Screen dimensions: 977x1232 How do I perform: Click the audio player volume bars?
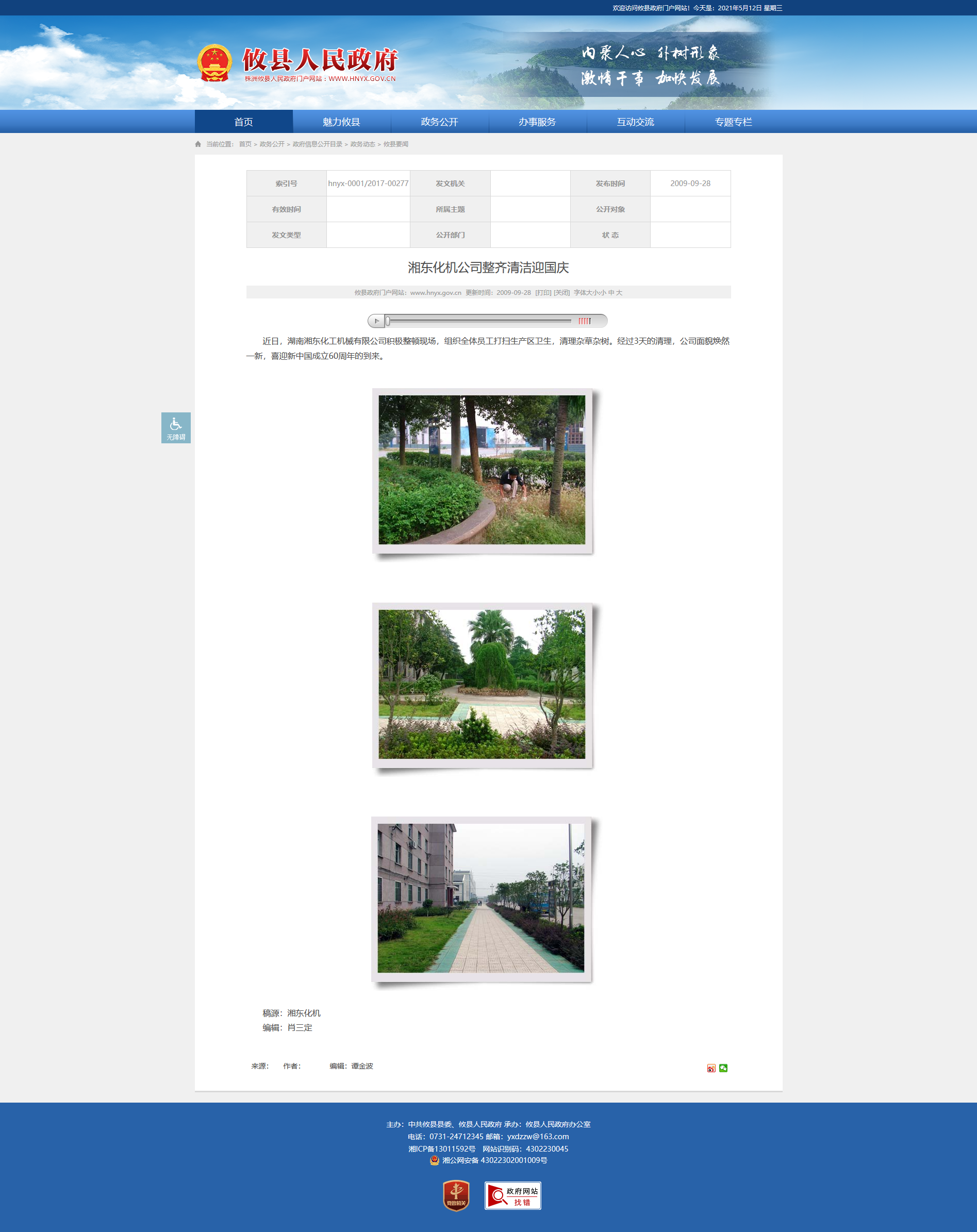pyautogui.click(x=584, y=321)
